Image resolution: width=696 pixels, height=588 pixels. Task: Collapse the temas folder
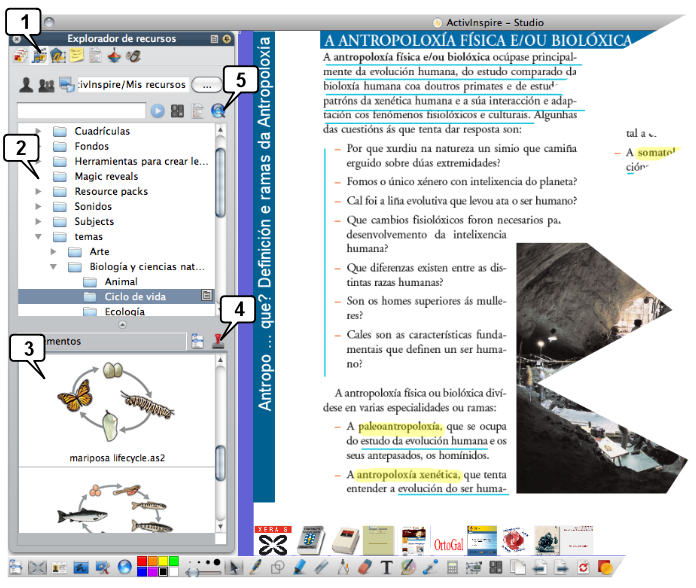click(x=39, y=237)
